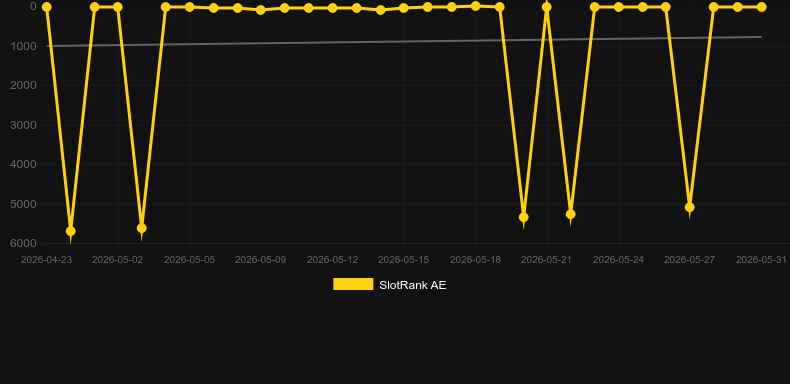Screen dimensions: 790x384
Task: Select the lowest dip point near 5700
Action: pyautogui.click(x=71, y=231)
